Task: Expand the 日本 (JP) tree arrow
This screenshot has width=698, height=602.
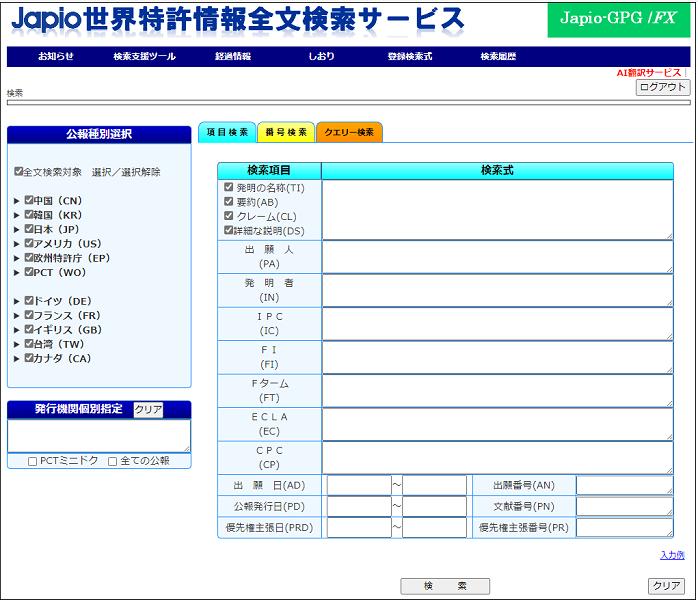Action: point(16,230)
